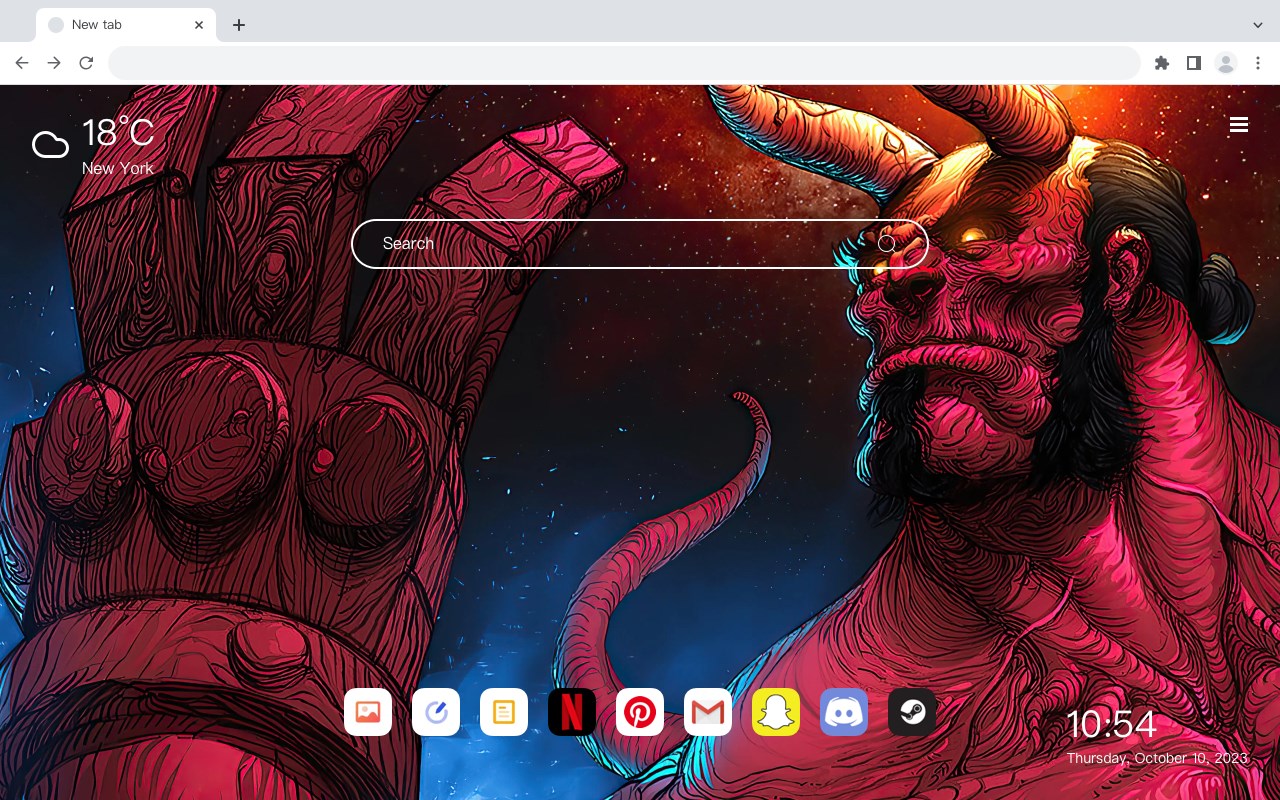Go forward to the next page
The height and width of the screenshot is (800, 1280).
(54, 63)
